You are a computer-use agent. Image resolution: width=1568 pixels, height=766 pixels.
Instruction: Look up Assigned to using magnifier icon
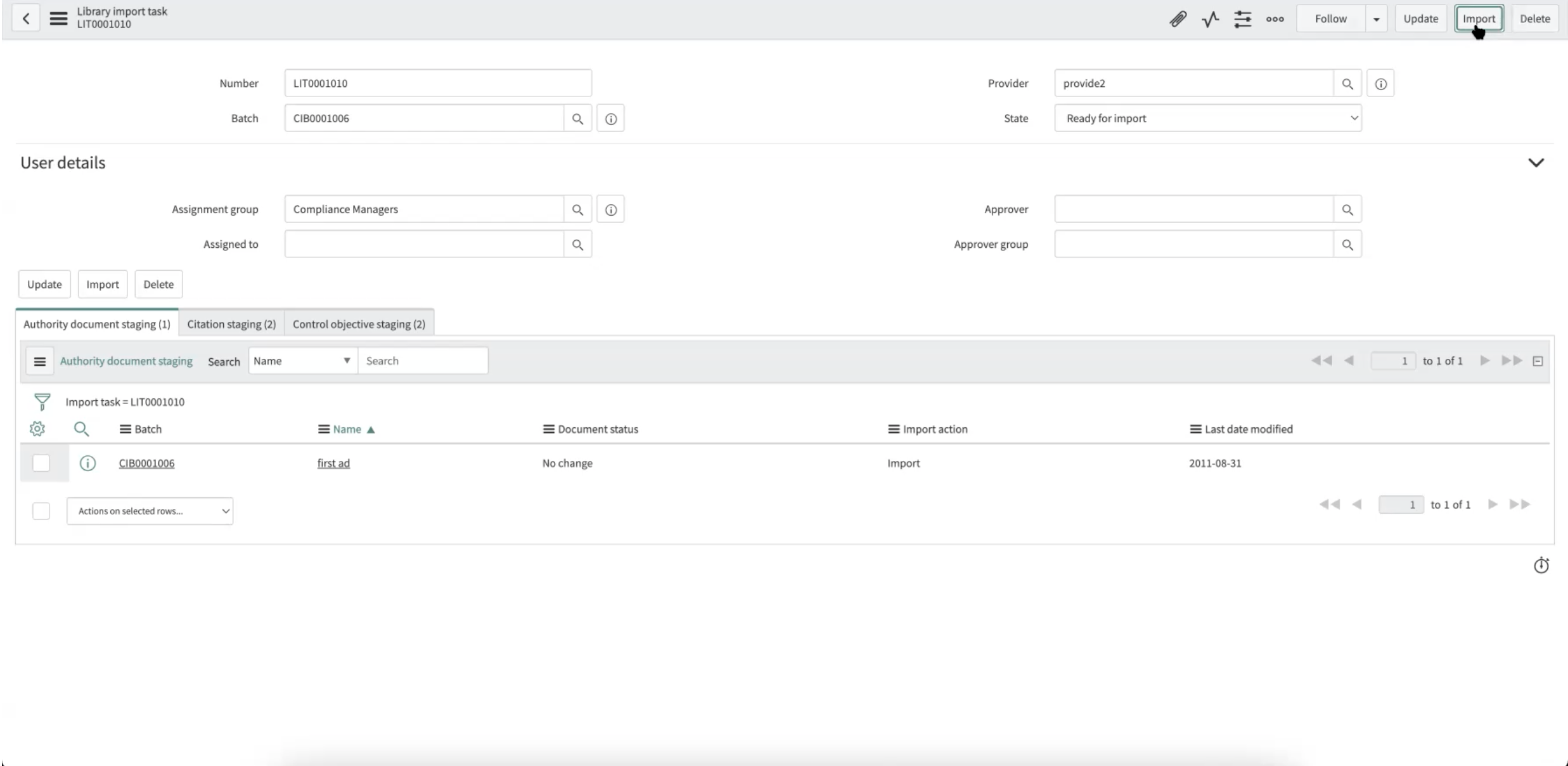pos(577,245)
